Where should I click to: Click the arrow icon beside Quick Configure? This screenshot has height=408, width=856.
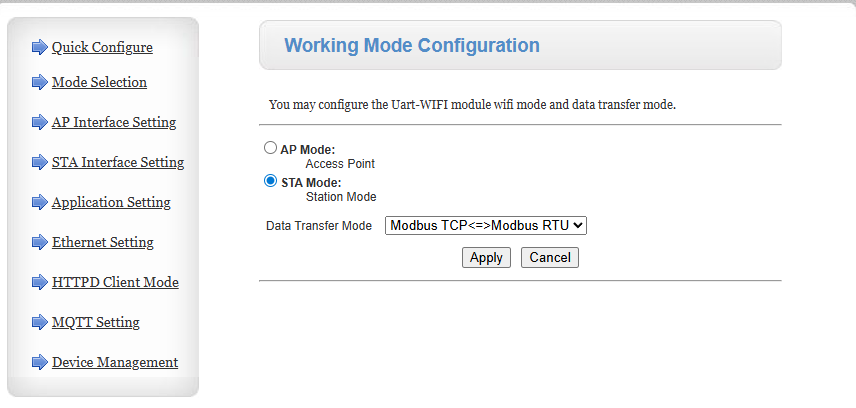click(40, 47)
